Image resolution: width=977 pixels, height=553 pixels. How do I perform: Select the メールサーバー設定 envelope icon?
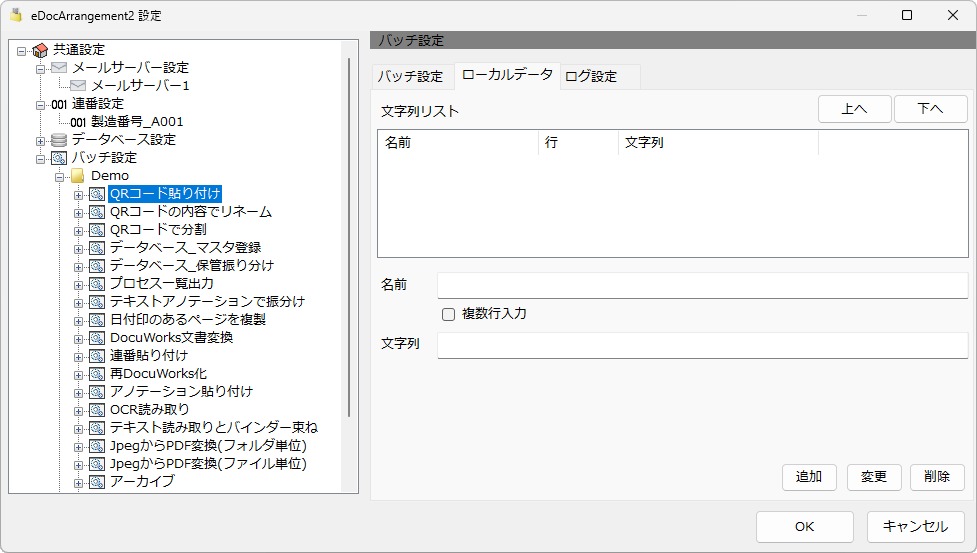click(x=59, y=67)
